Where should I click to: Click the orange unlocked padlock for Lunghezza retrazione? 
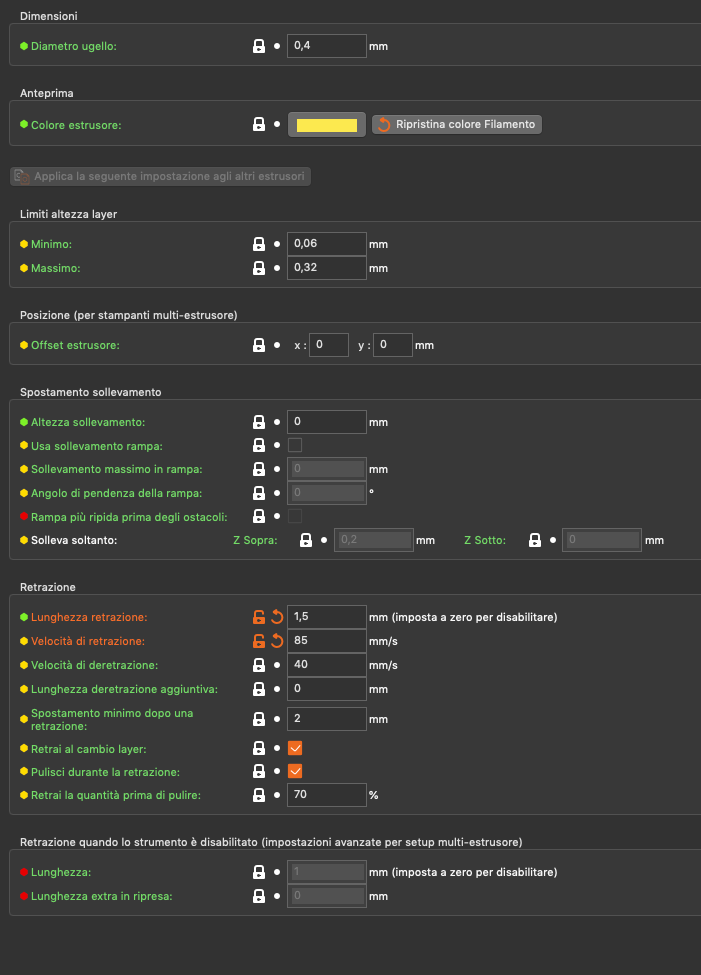tap(259, 617)
